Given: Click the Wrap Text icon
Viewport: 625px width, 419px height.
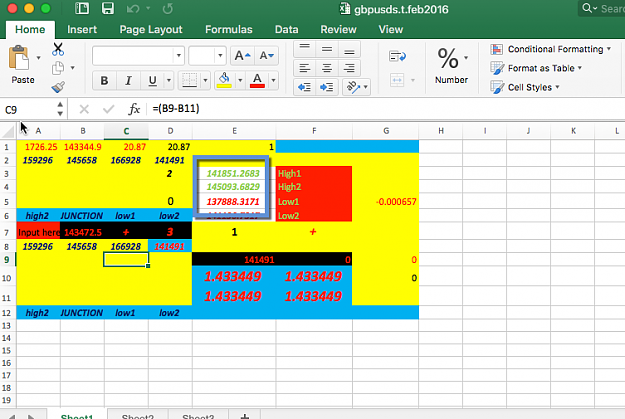Looking at the screenshot, I should pyautogui.click(x=397, y=56).
